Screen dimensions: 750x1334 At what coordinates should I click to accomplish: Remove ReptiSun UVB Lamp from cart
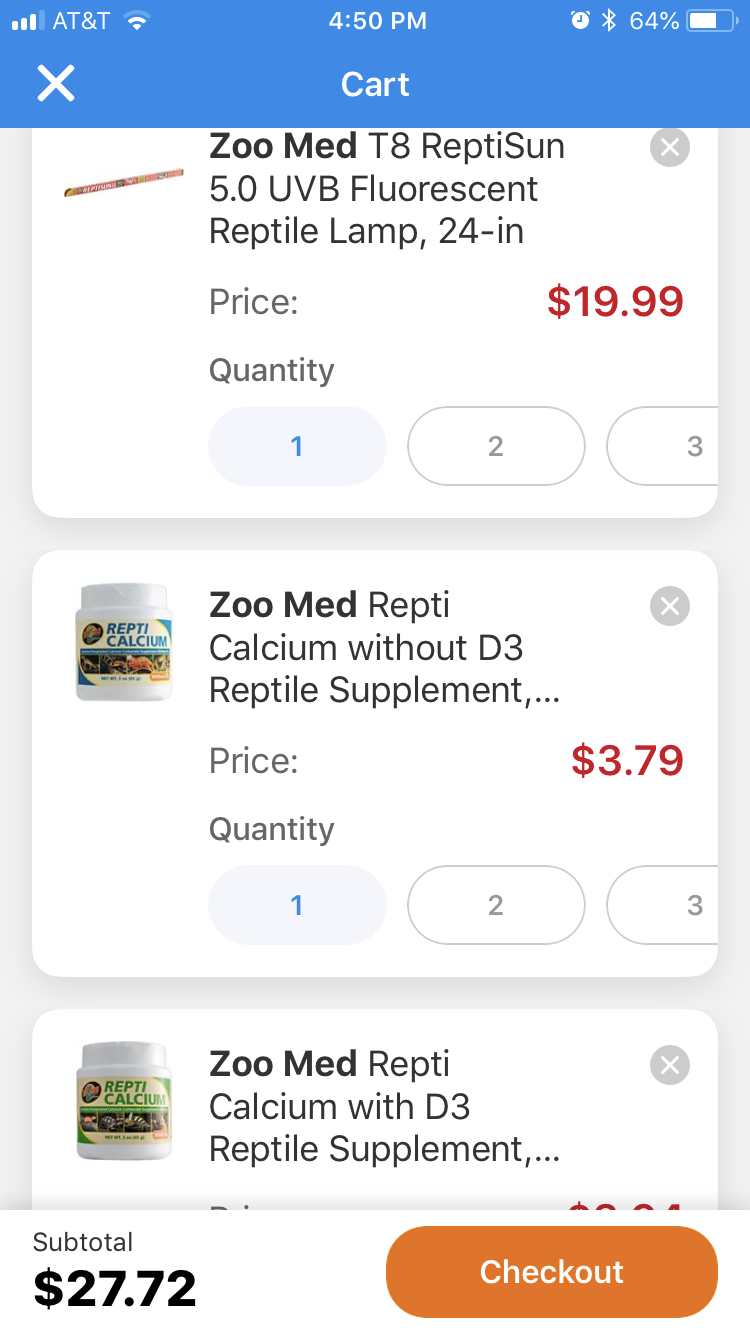tap(669, 148)
